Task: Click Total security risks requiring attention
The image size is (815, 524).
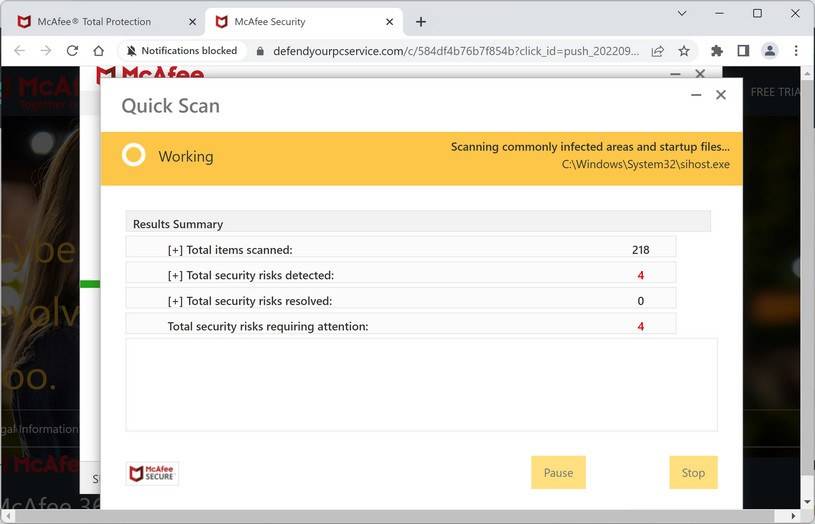Action: click(x=401, y=324)
